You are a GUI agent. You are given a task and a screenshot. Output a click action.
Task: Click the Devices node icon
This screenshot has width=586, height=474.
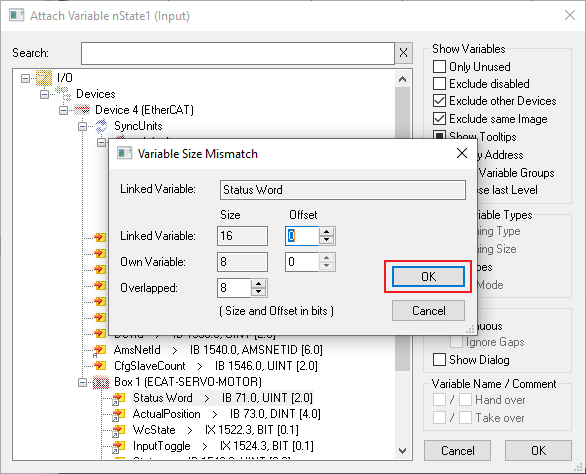point(63,94)
